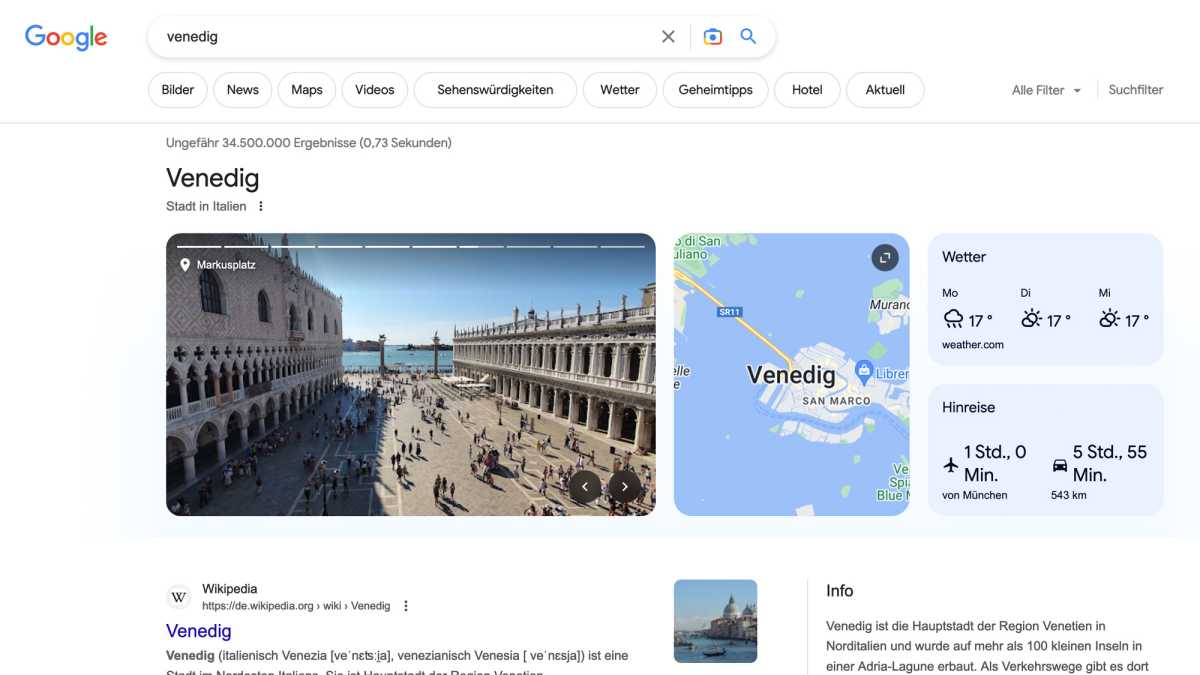Click Wednesday's partly cloudy weather icon
The width and height of the screenshot is (1200, 675).
pyautogui.click(x=1109, y=319)
